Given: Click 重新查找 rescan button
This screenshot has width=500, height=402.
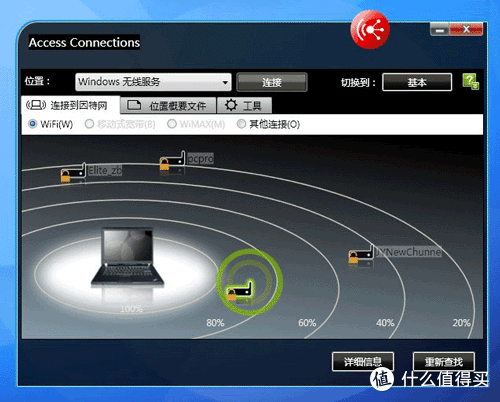Looking at the screenshot, I should click(x=444, y=361).
